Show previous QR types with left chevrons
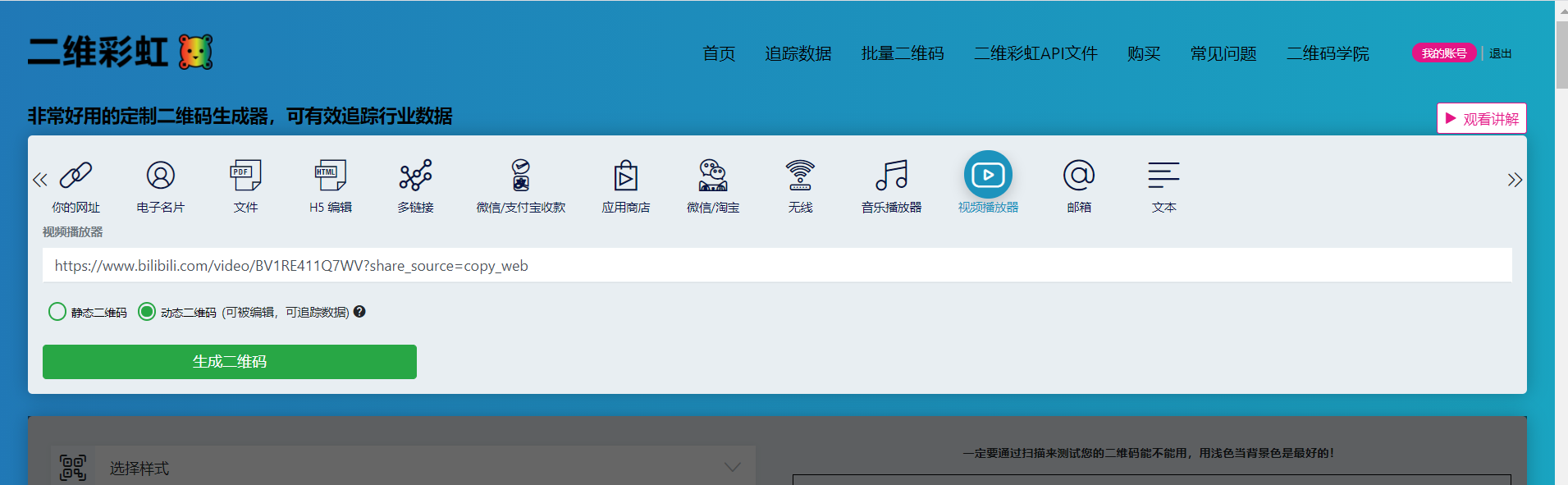The image size is (1568, 485). pyautogui.click(x=39, y=180)
